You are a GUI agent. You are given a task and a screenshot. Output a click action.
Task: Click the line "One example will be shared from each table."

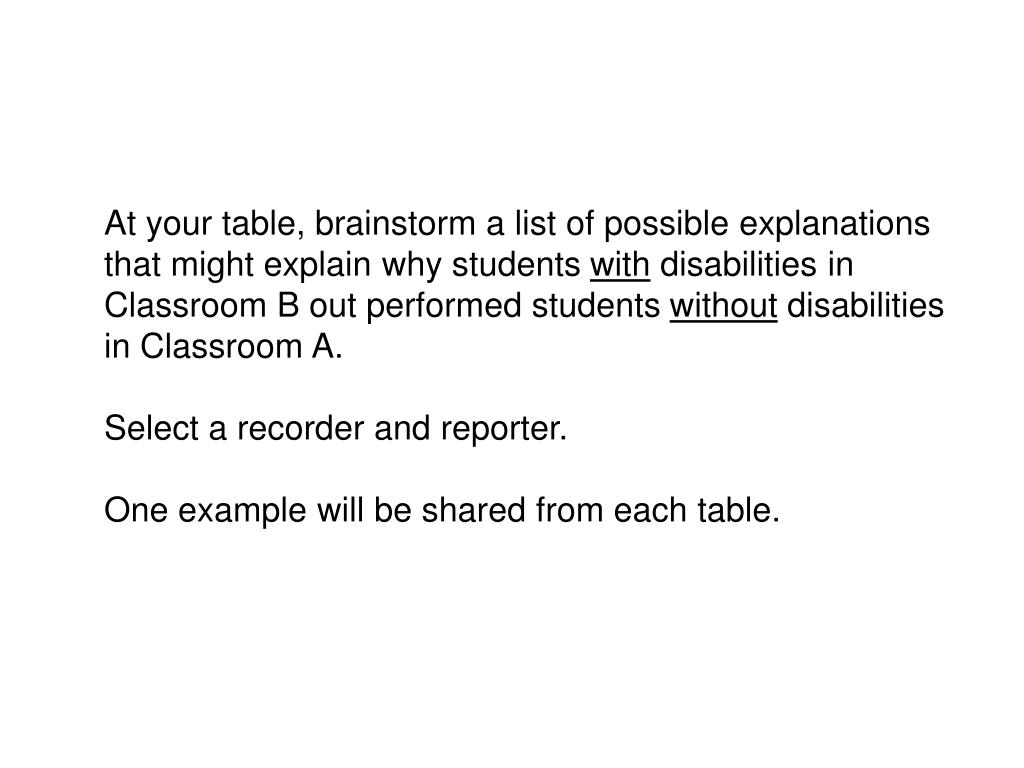[442, 510]
